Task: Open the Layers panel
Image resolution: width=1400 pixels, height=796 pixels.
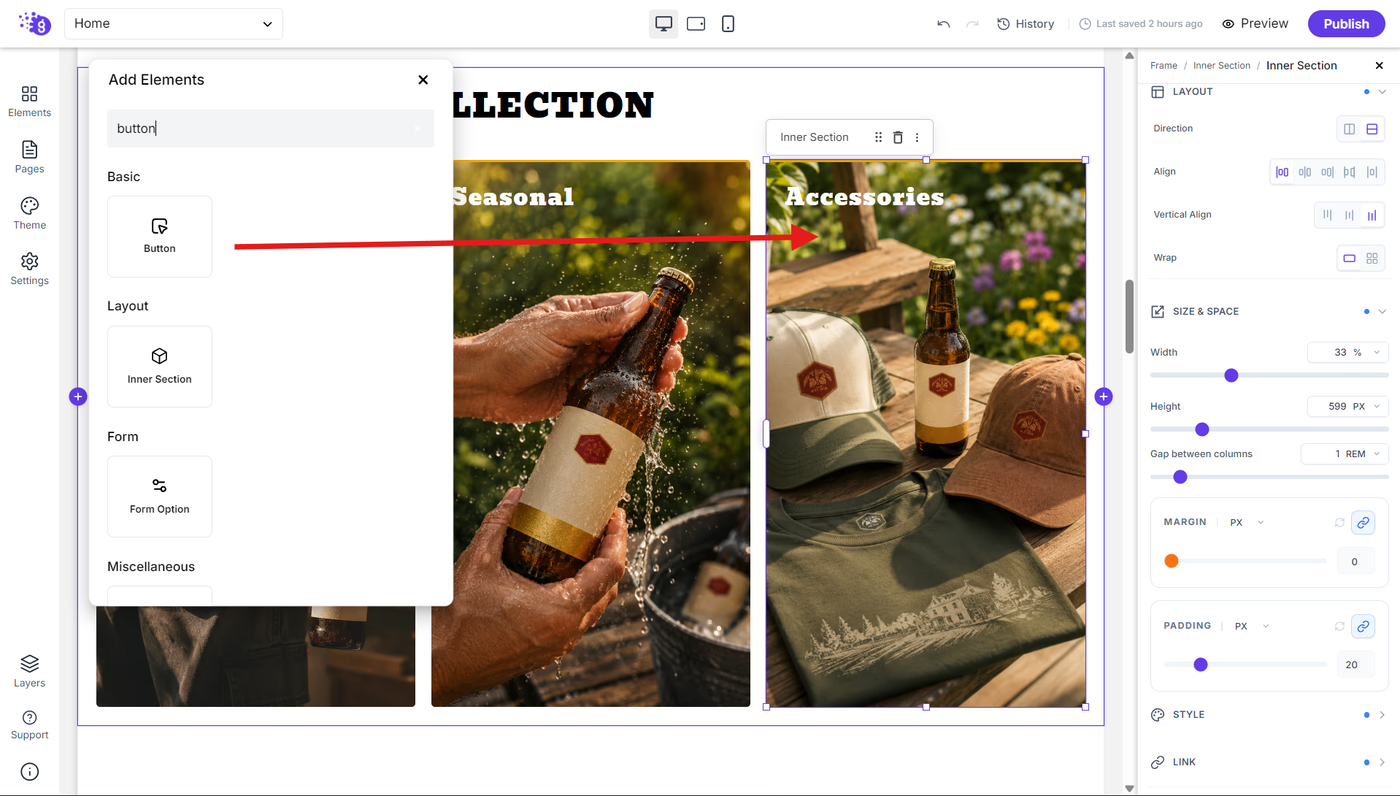Action: 29,671
